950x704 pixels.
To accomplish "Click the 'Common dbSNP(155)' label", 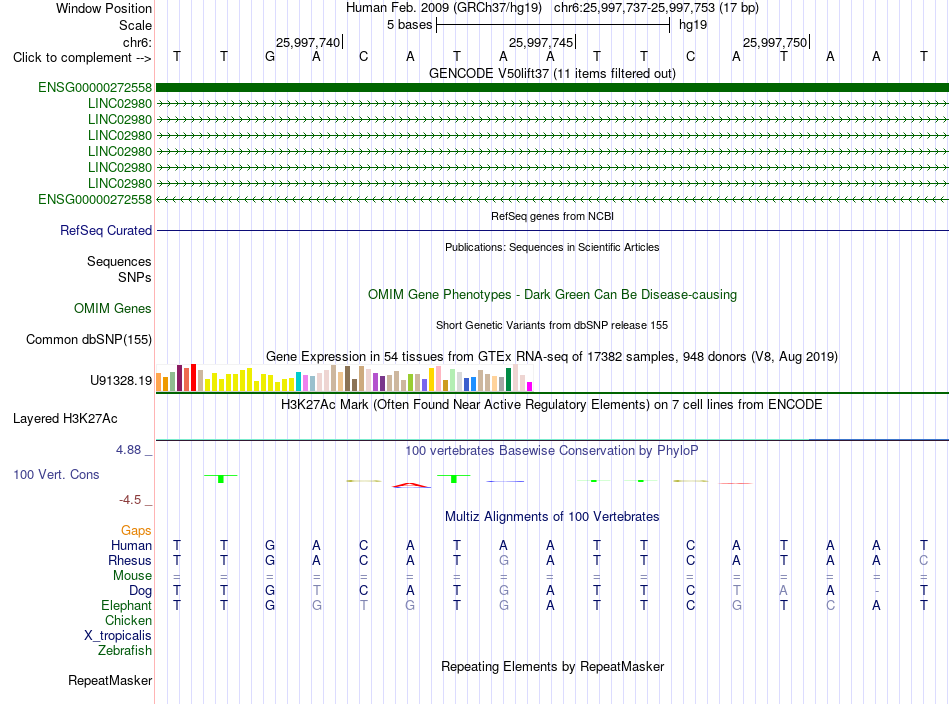I will coord(88,339).
